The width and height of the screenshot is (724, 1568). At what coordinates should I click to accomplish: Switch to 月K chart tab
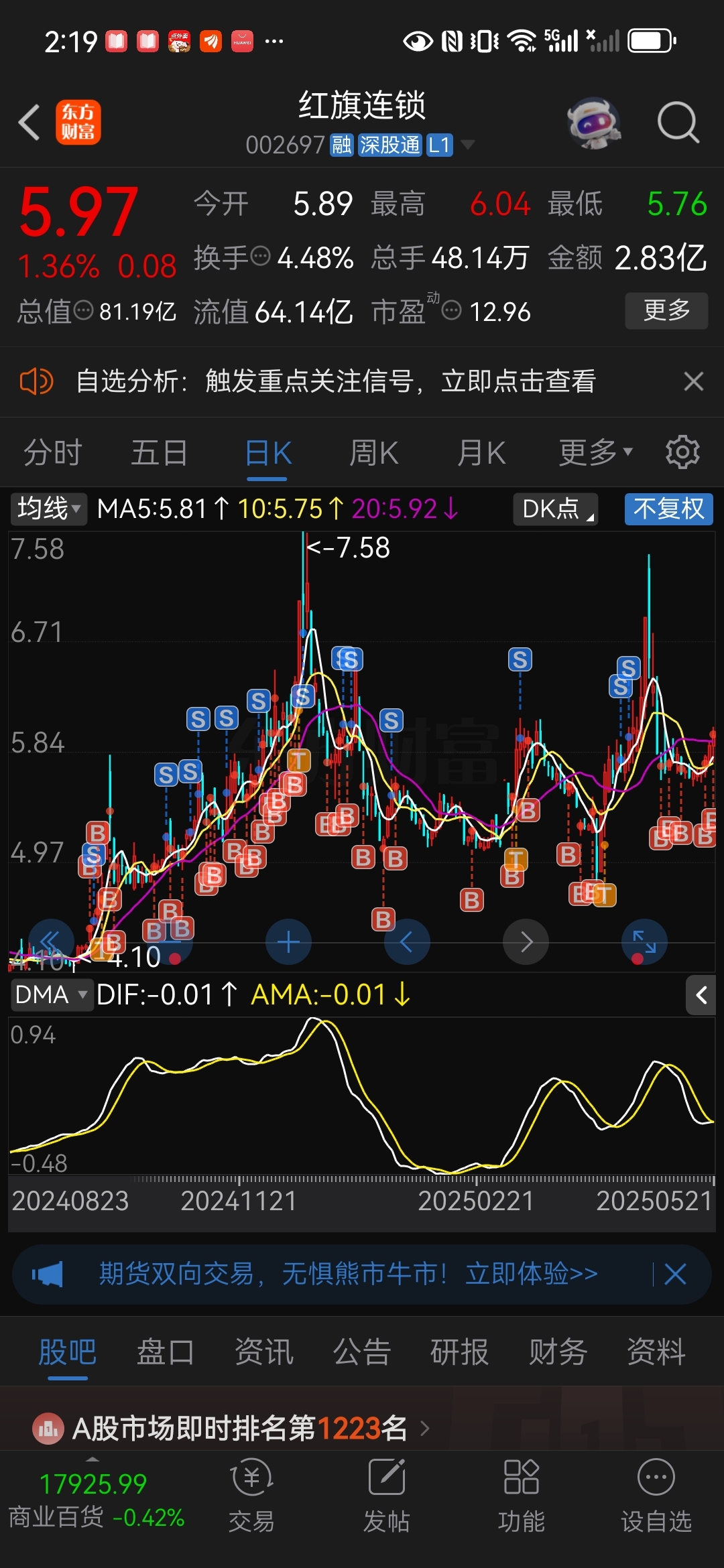(481, 453)
